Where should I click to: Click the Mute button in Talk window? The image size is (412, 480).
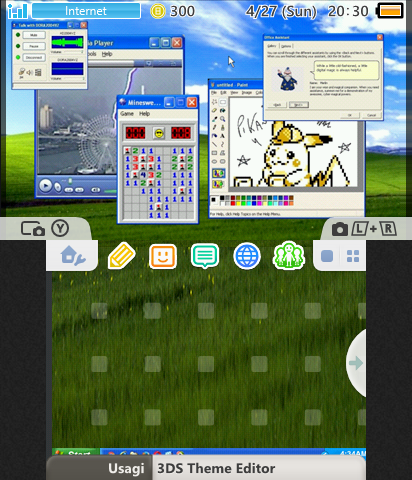(x=34, y=35)
